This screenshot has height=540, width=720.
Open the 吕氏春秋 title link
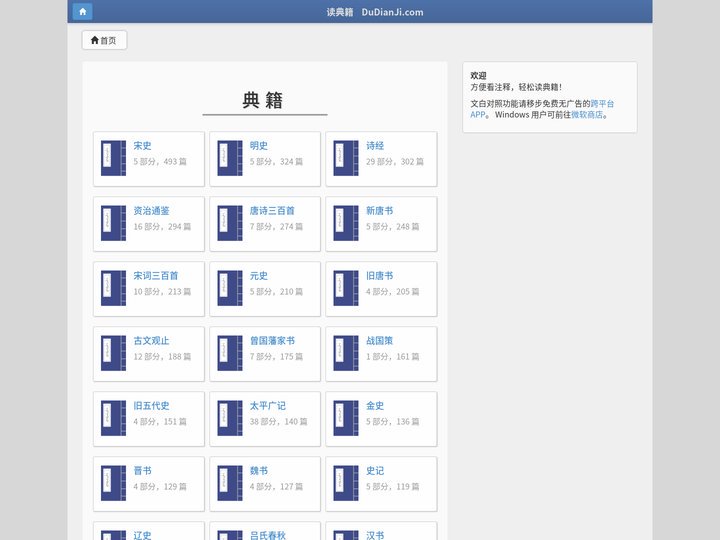click(x=268, y=535)
